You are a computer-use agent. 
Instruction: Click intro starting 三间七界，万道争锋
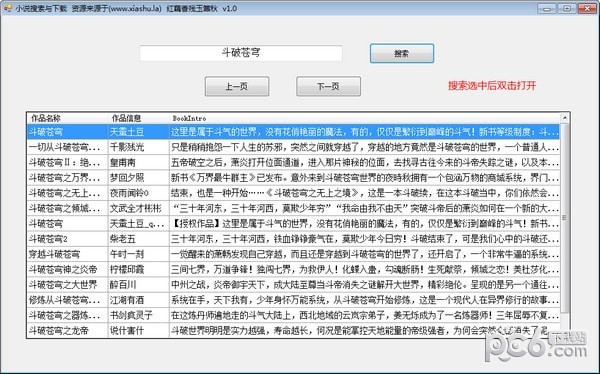coord(365,269)
